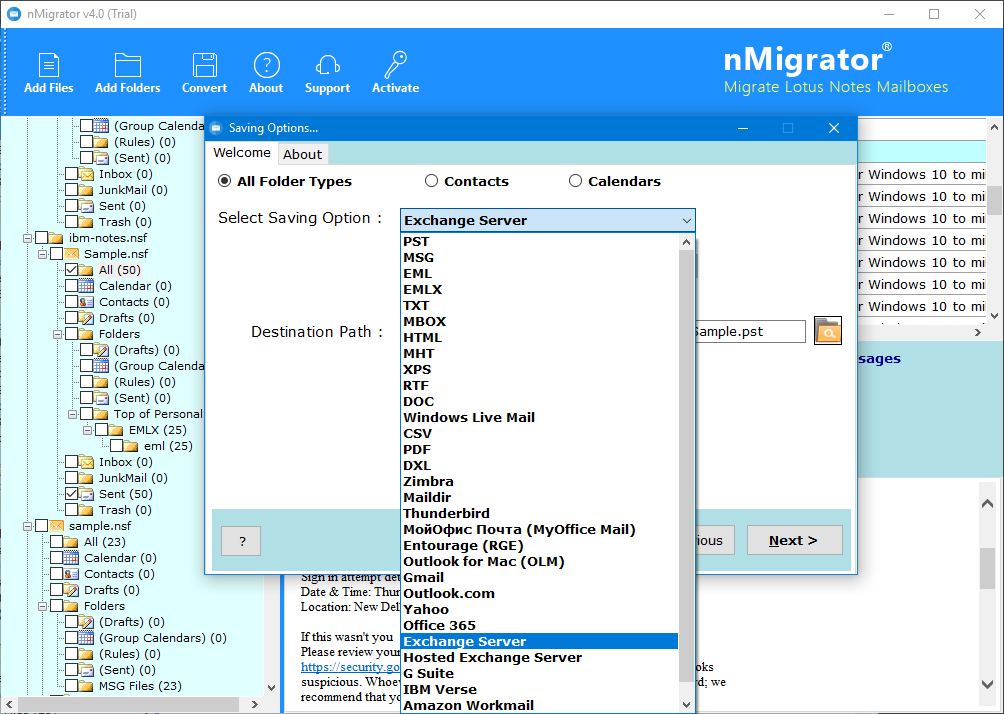
Task: Check the ibm-notes.nsf checkbox
Action: 42,238
